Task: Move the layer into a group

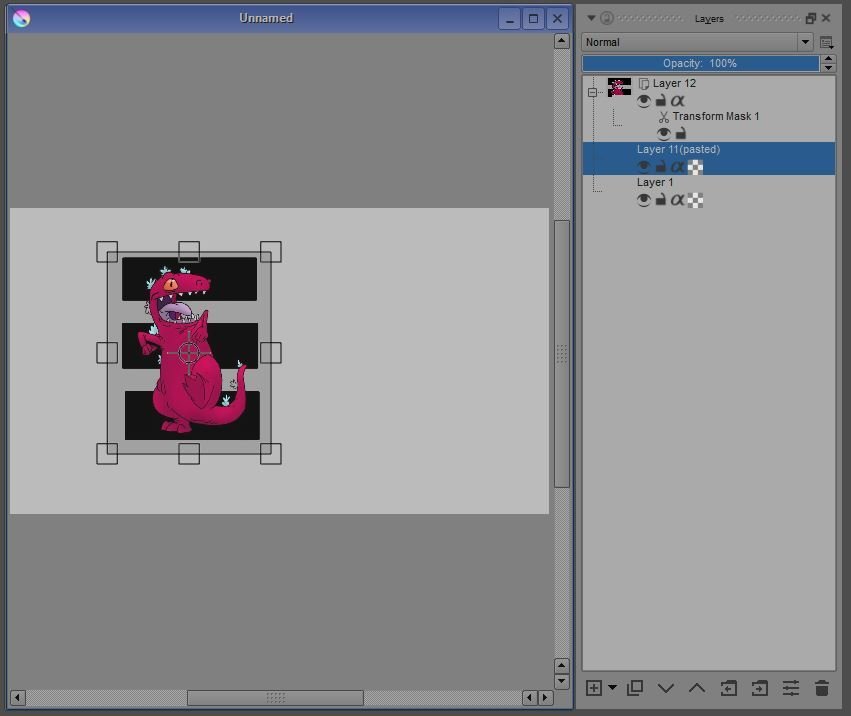Action: click(x=760, y=688)
